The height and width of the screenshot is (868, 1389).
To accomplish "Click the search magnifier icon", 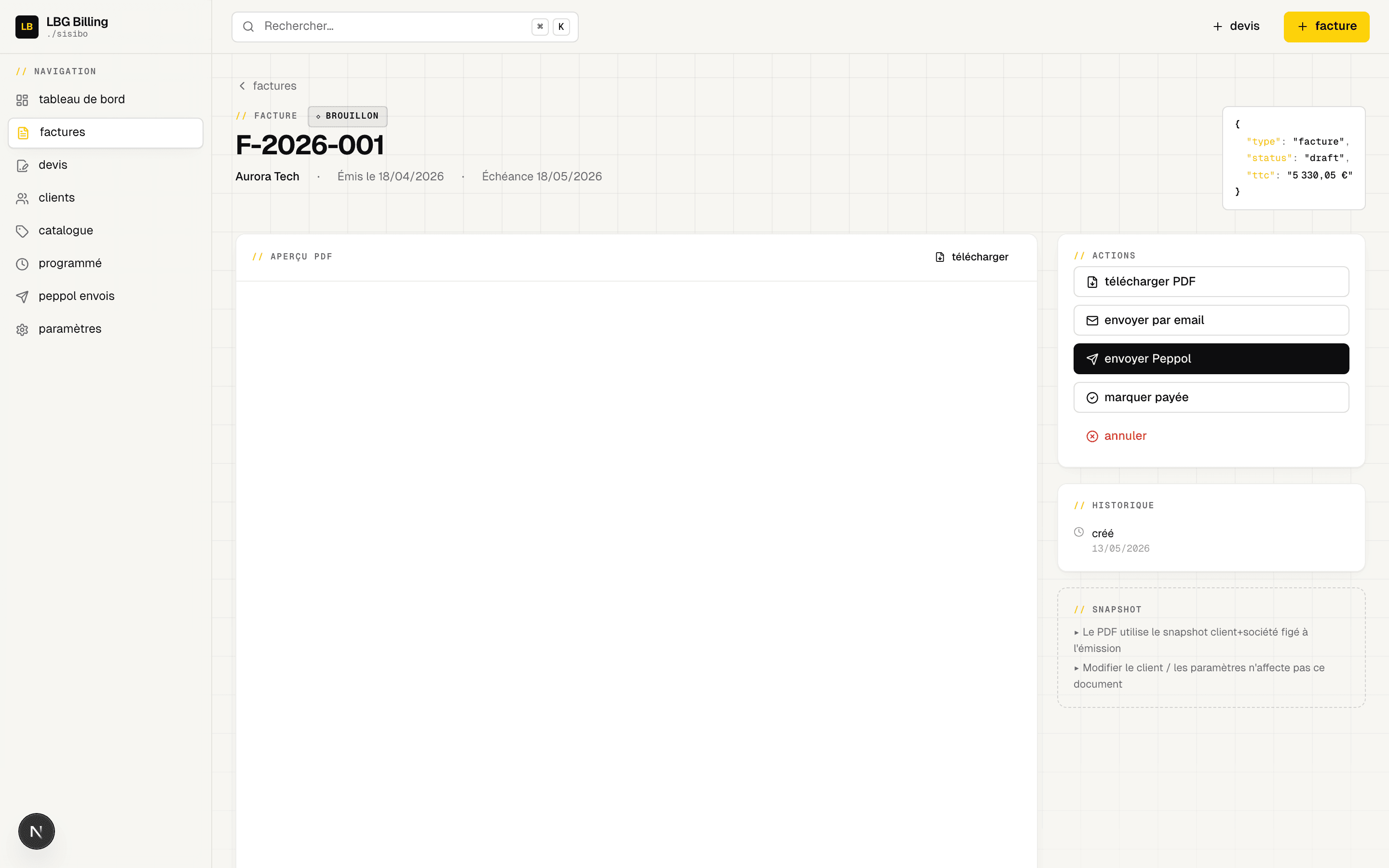I will click(x=248, y=27).
